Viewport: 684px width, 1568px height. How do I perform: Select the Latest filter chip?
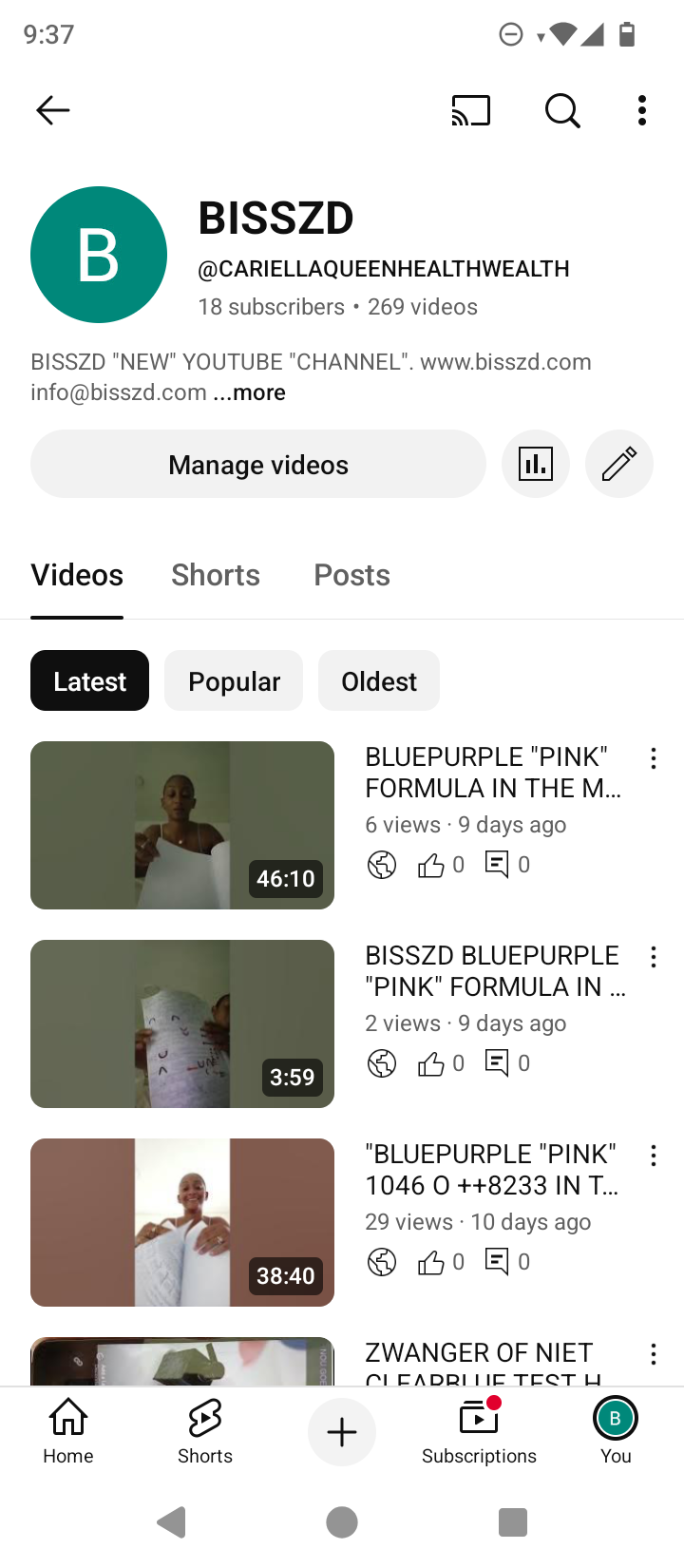point(89,680)
